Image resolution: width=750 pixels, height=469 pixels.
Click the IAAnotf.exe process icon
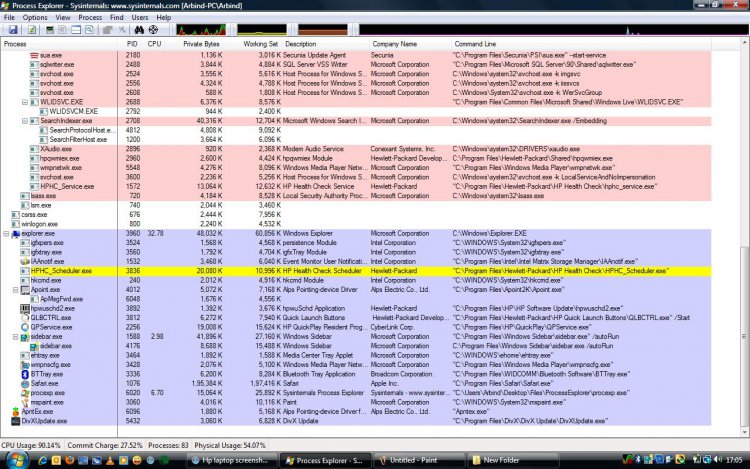tap(25, 262)
